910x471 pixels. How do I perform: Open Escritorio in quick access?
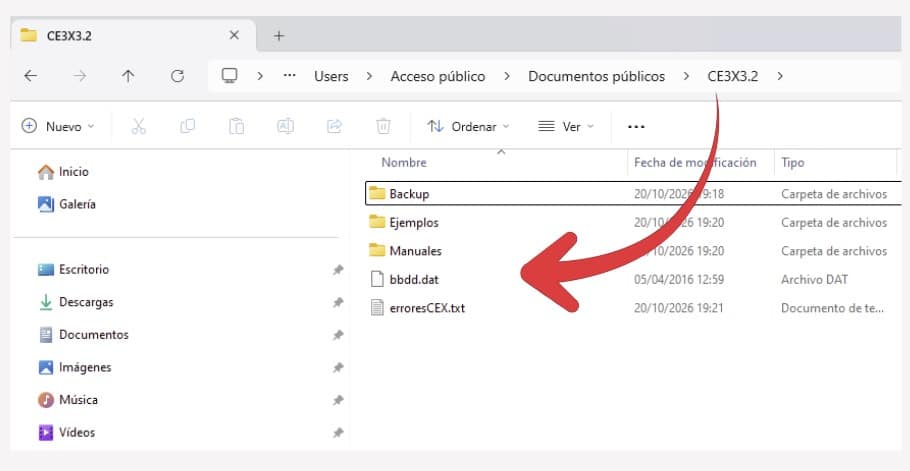(73, 269)
